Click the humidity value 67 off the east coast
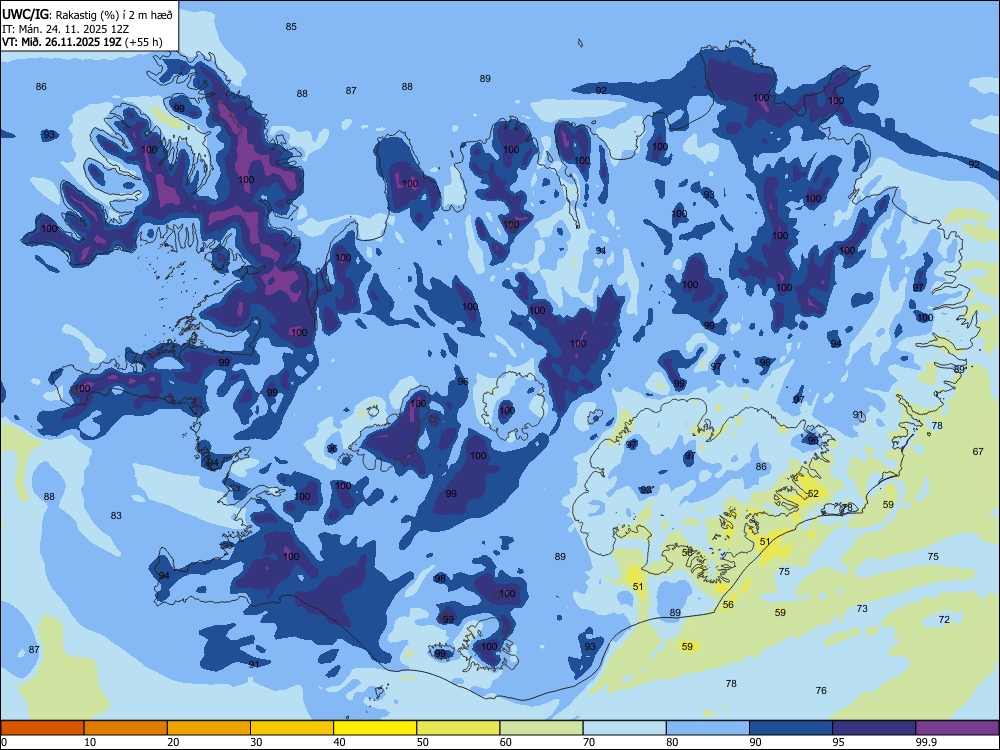This screenshot has height=750, width=1000. (978, 452)
